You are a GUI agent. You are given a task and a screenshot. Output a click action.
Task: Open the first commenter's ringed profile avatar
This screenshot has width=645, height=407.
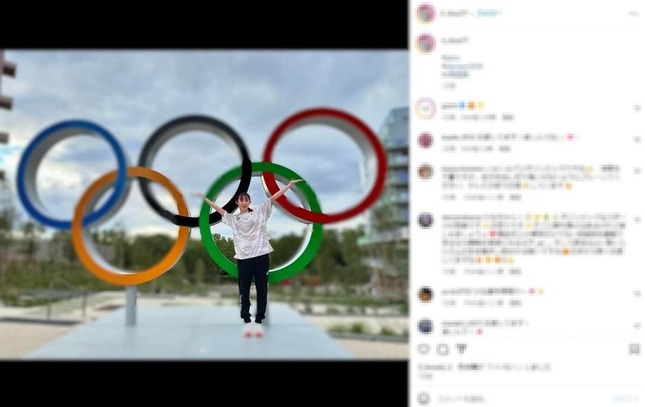coord(426,109)
